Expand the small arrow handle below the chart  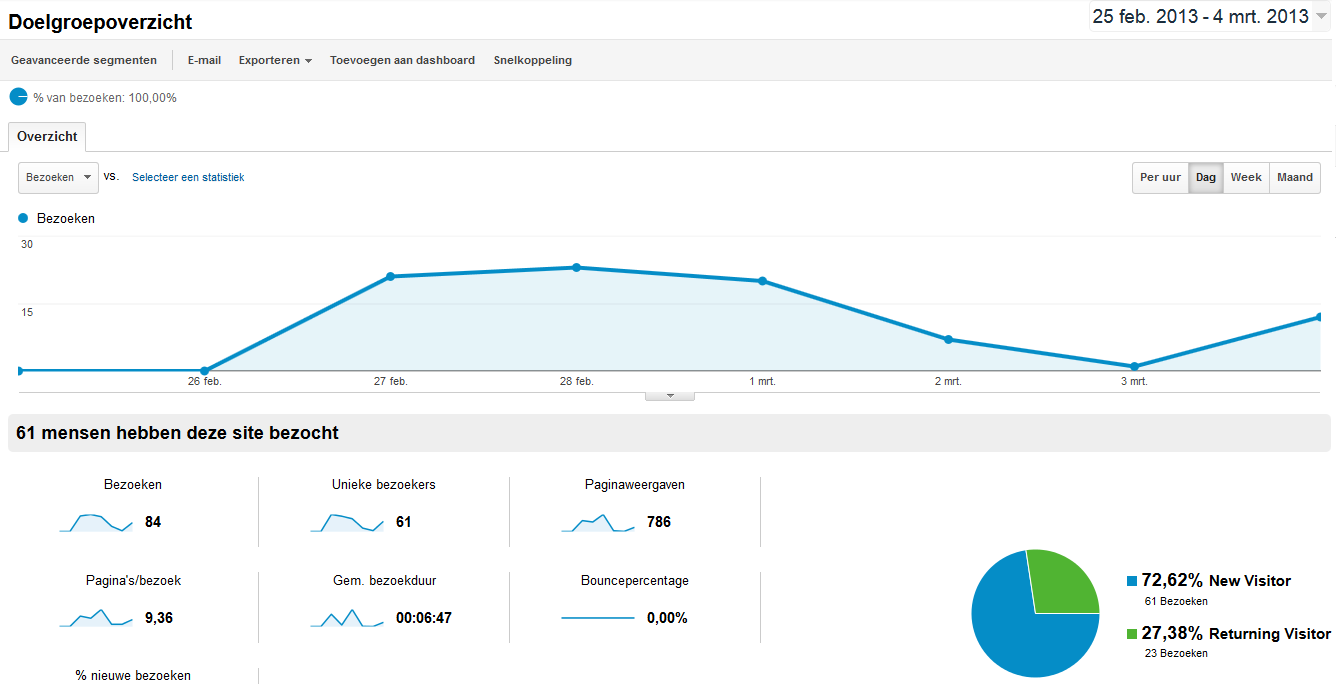(670, 396)
